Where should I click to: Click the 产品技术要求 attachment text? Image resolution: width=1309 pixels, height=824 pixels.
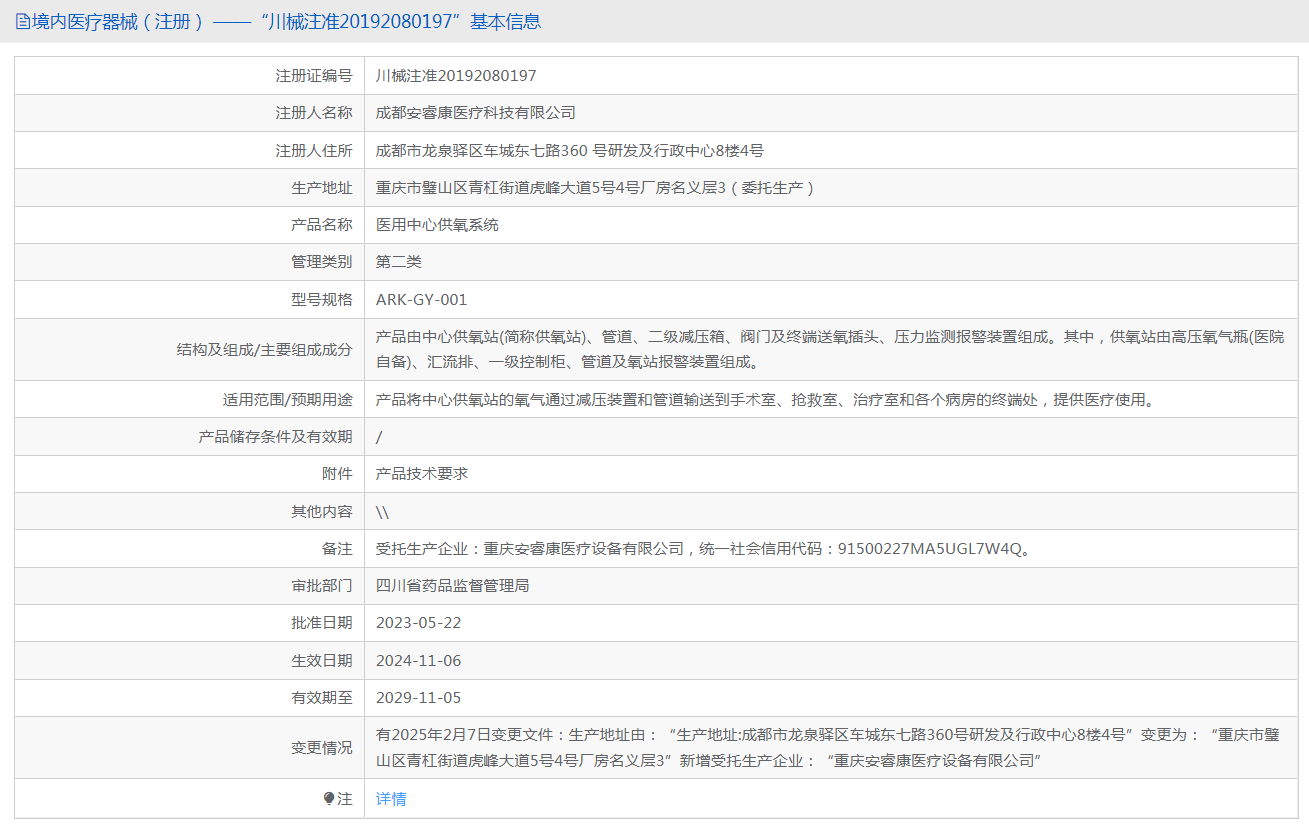[x=422, y=474]
